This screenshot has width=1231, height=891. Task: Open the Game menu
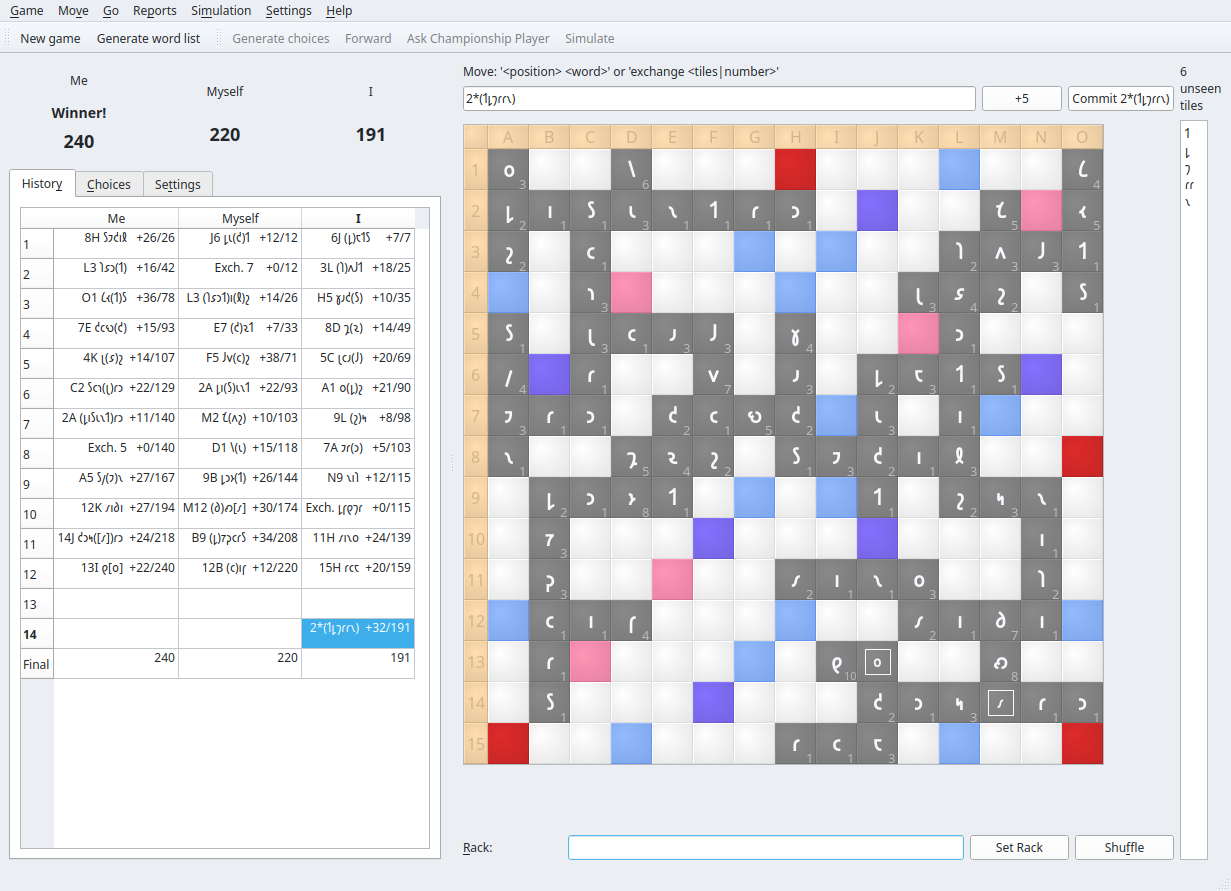click(26, 11)
